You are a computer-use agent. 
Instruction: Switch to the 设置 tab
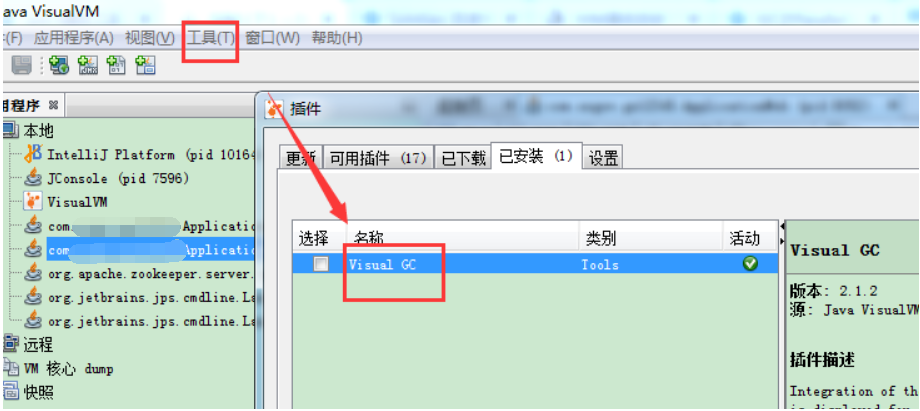(x=603, y=157)
